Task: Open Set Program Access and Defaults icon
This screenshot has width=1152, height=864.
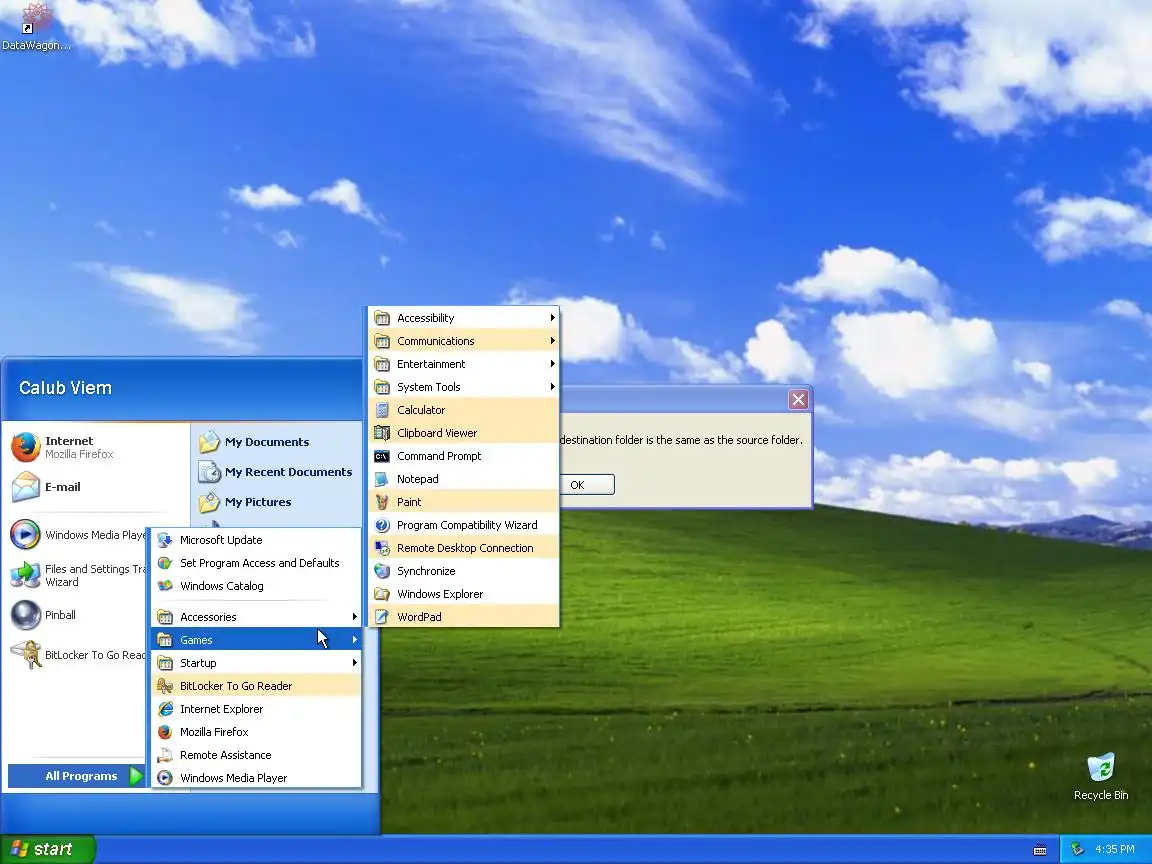Action: [165, 563]
